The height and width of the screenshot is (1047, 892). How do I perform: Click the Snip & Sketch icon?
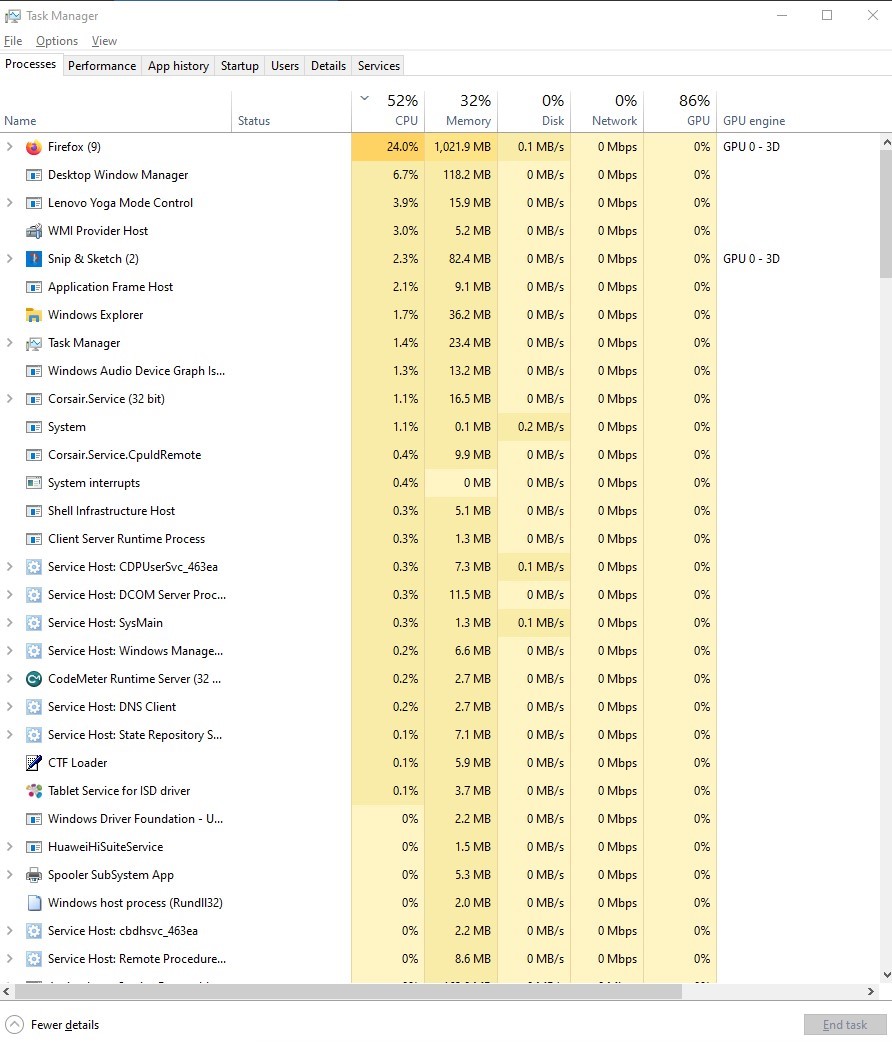click(33, 259)
